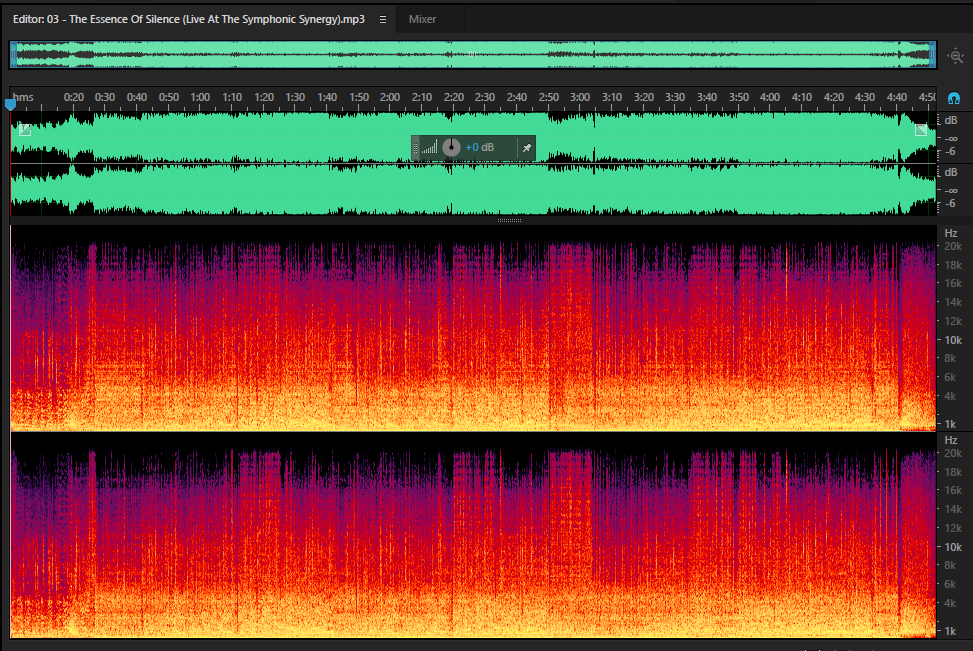This screenshot has height=651, width=973.
Task: Click the hms label on the time ruler
Action: [23, 97]
